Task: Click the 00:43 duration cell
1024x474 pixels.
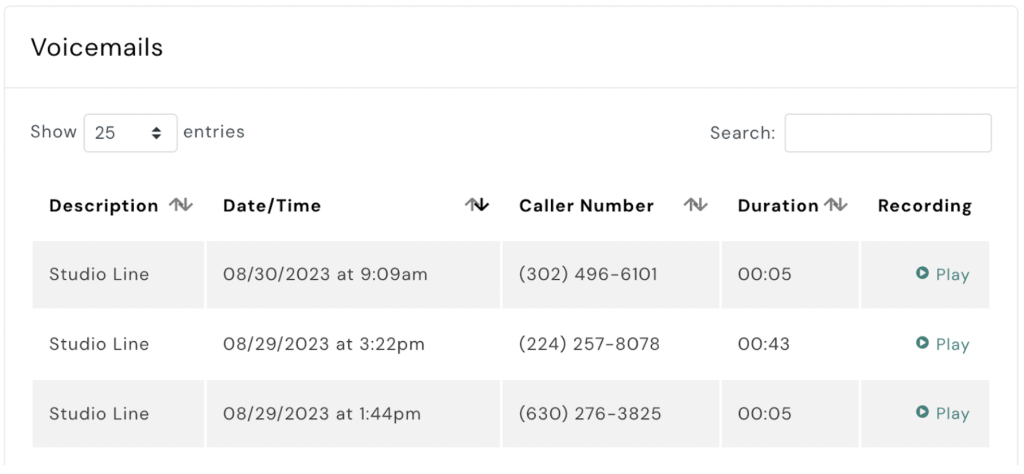Action: tap(764, 344)
